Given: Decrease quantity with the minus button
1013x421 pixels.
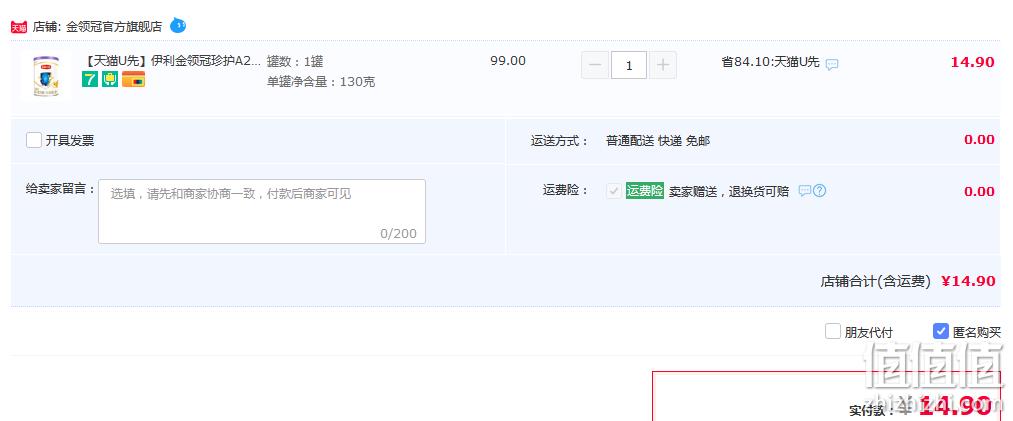Looking at the screenshot, I should pos(595,65).
